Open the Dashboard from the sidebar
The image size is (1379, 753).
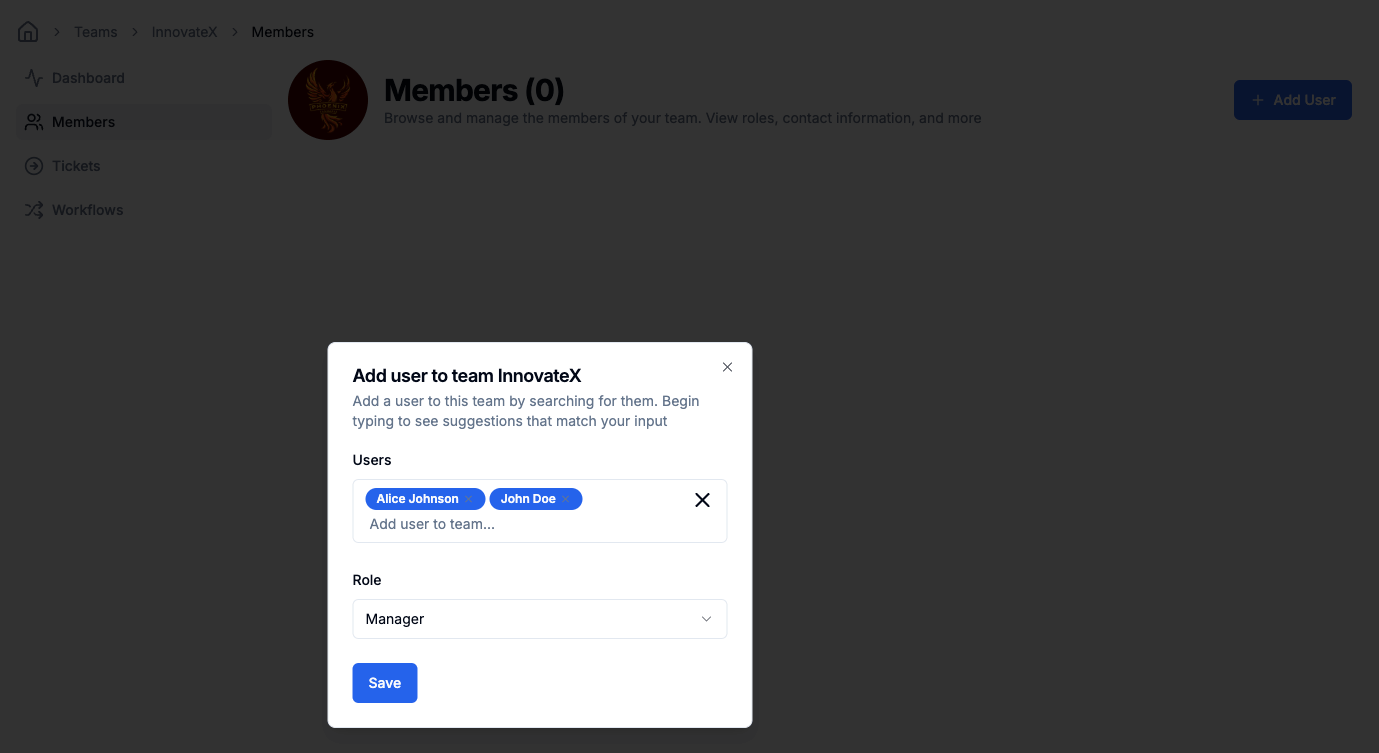coord(35,77)
